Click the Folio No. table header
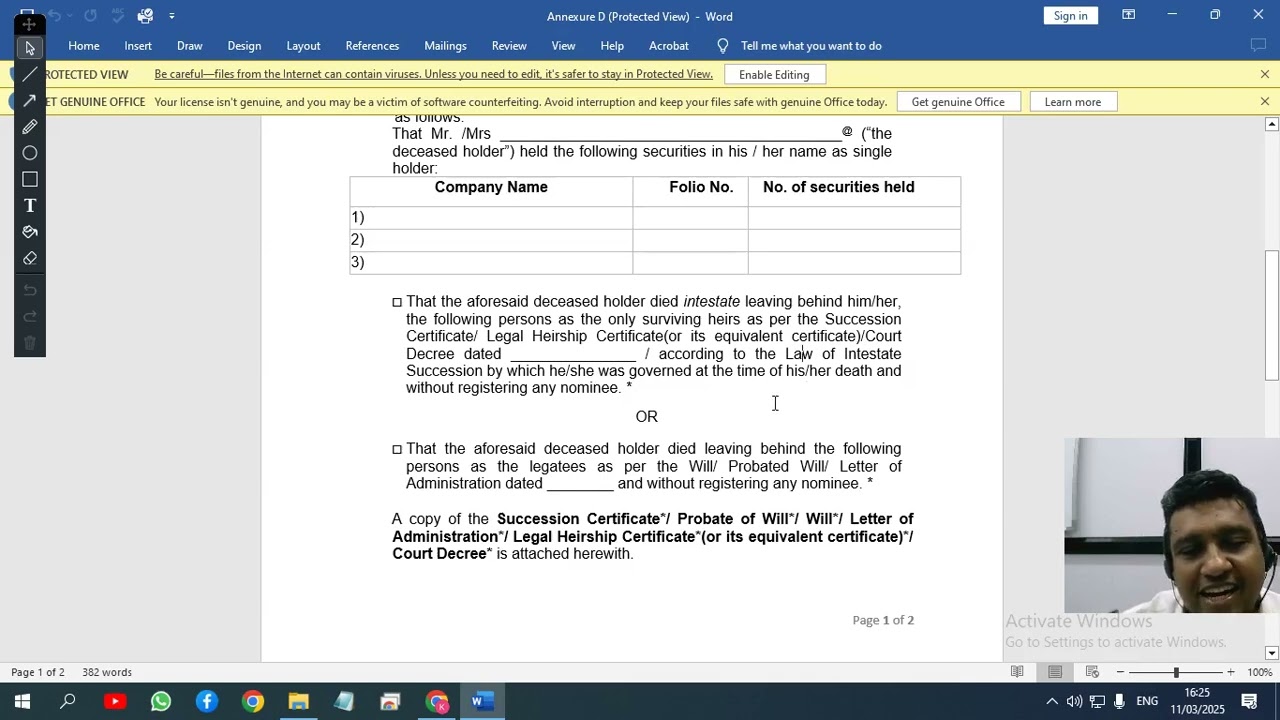The width and height of the screenshot is (1280, 720). (701, 187)
